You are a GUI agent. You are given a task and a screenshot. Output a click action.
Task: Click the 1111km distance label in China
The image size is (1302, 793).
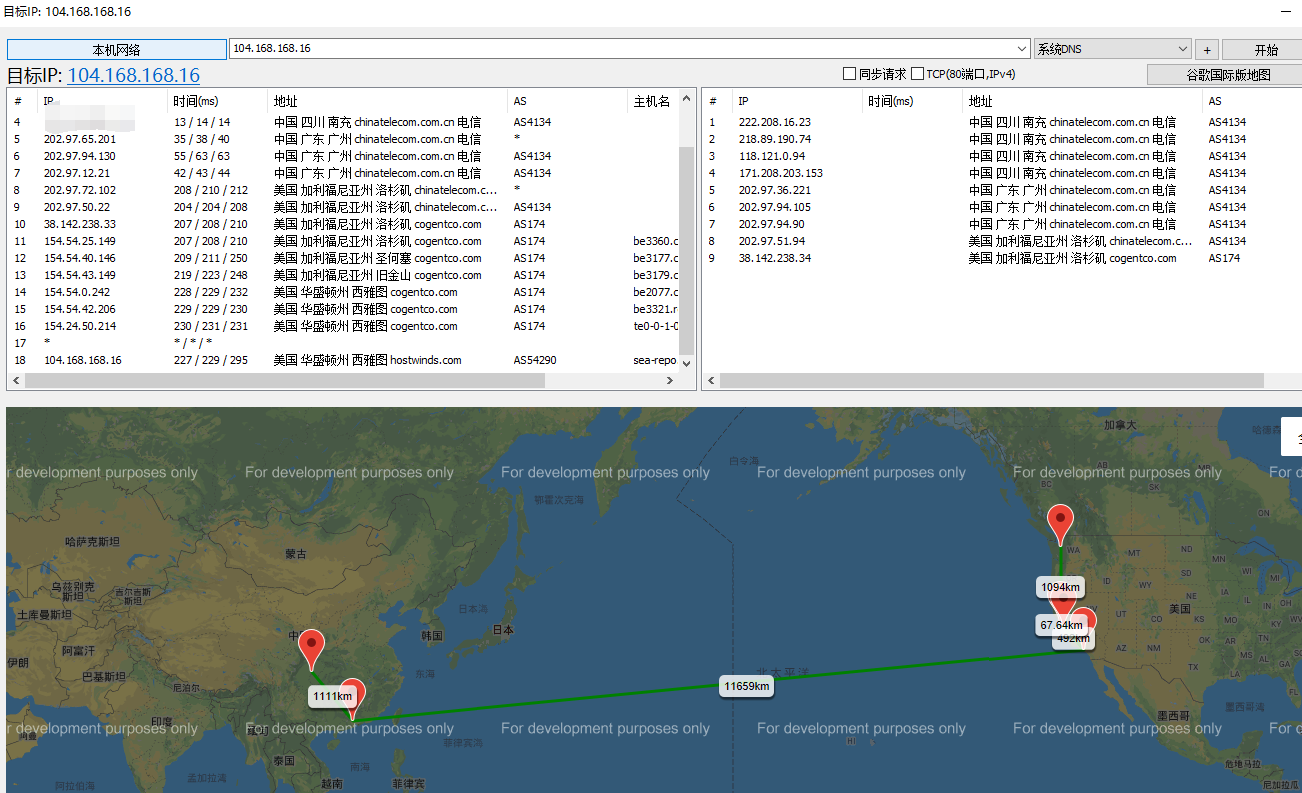coord(332,696)
